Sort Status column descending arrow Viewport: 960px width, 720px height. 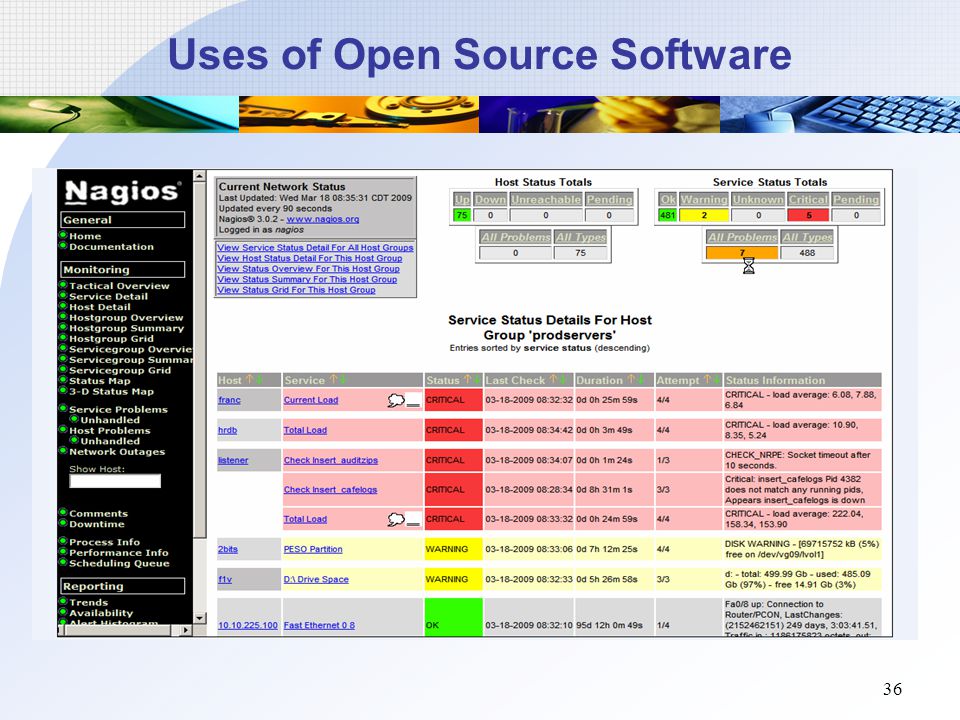476,380
